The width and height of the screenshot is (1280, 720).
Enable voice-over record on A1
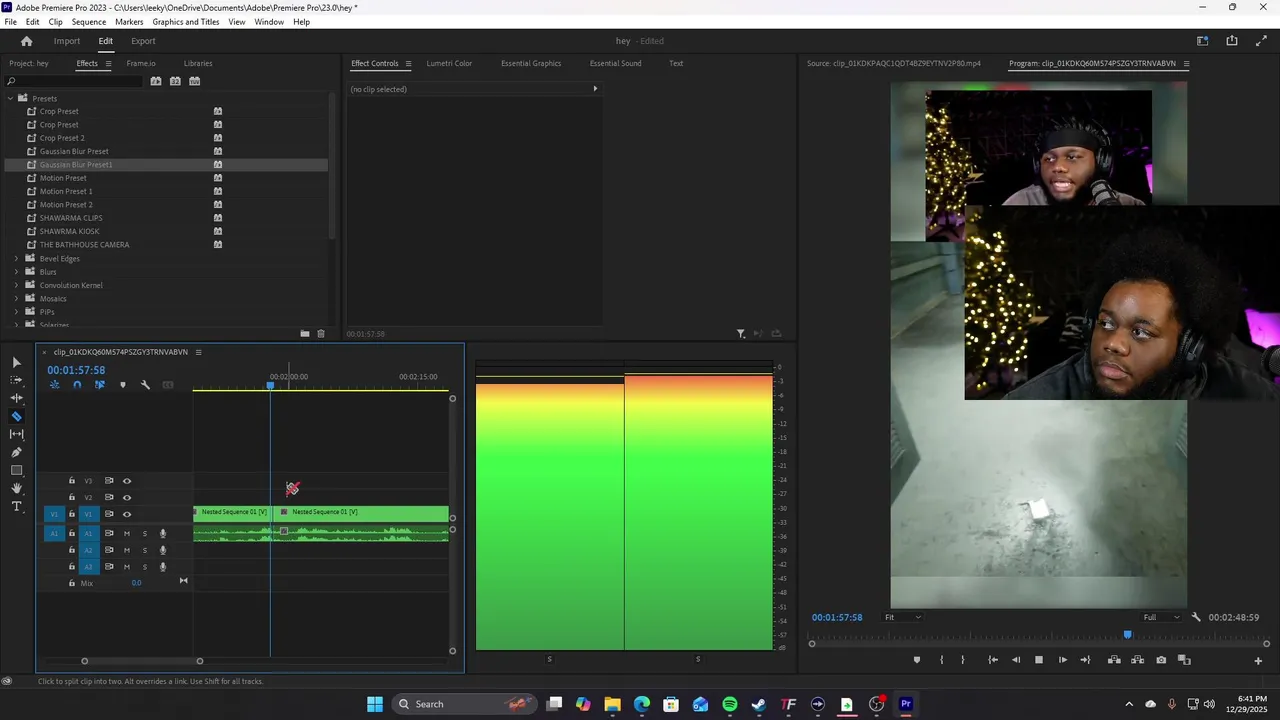[x=163, y=534]
